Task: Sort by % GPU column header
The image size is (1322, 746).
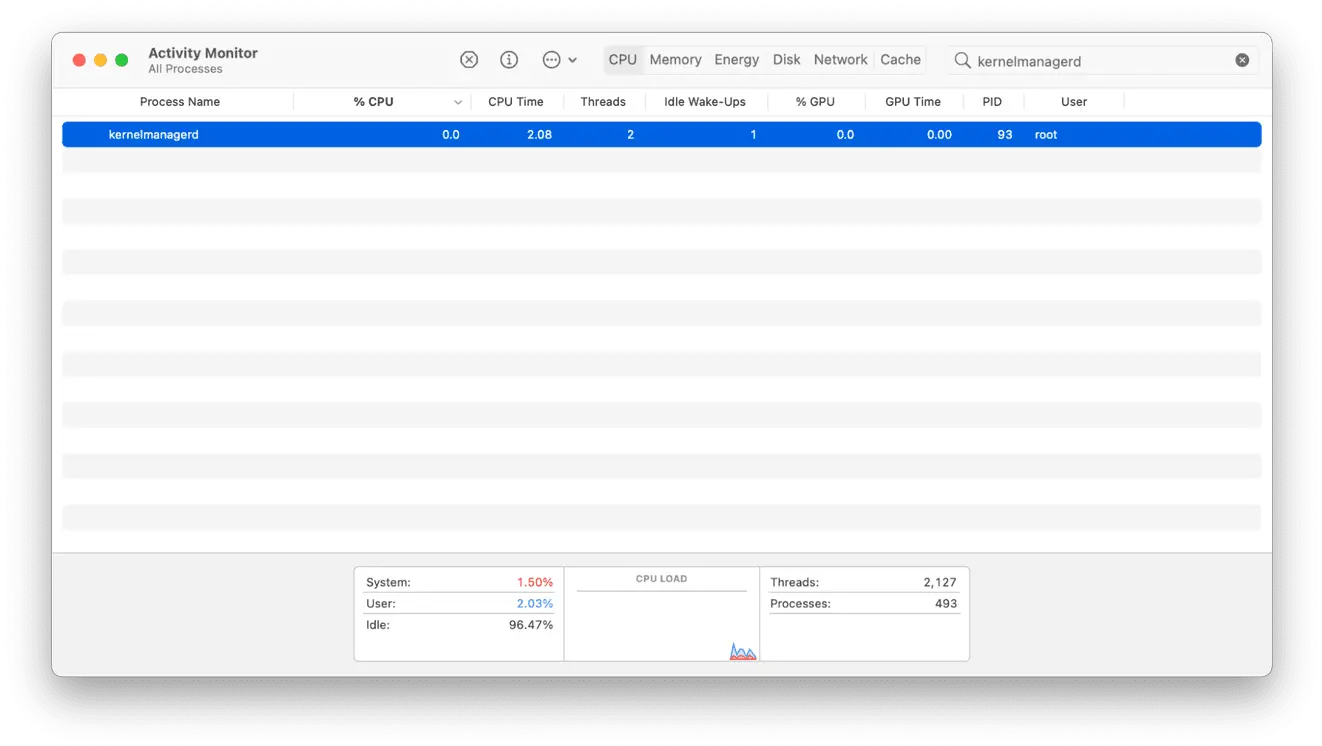Action: click(815, 102)
